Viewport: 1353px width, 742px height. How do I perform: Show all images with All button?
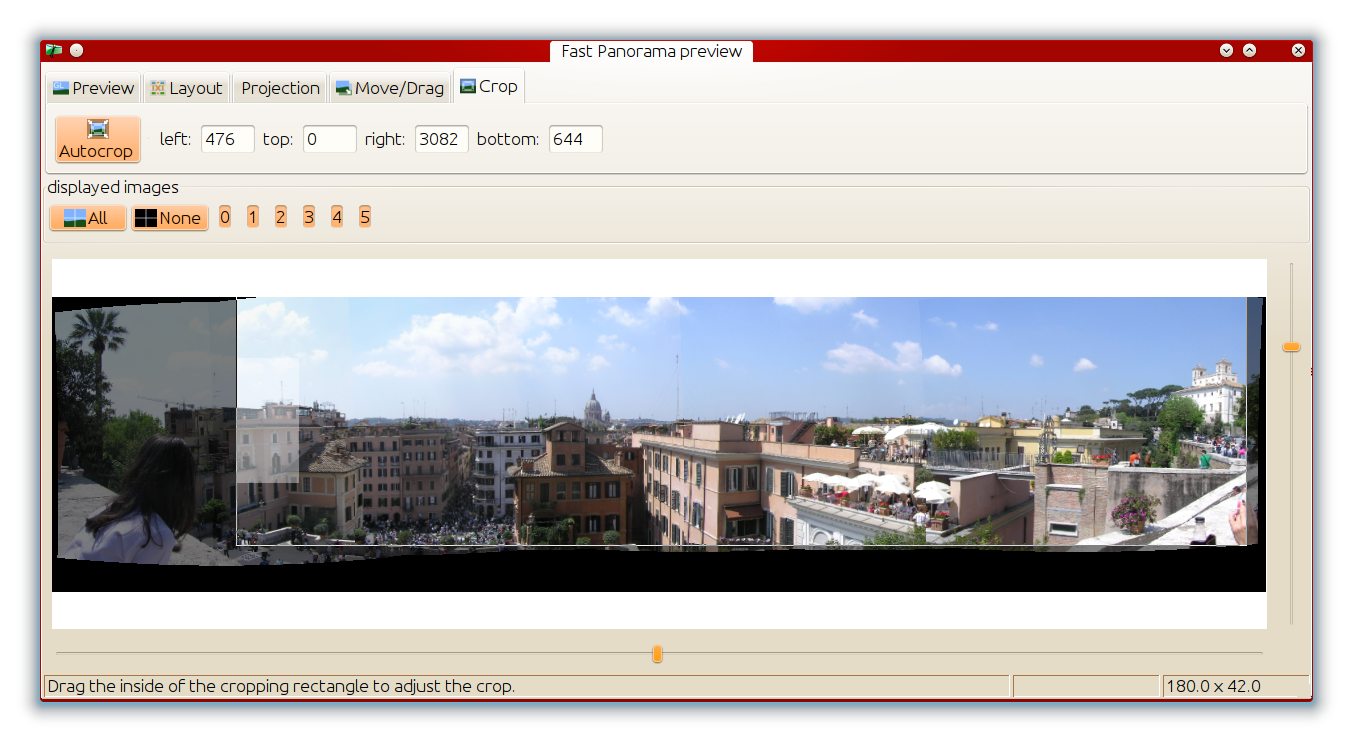pyautogui.click(x=88, y=218)
